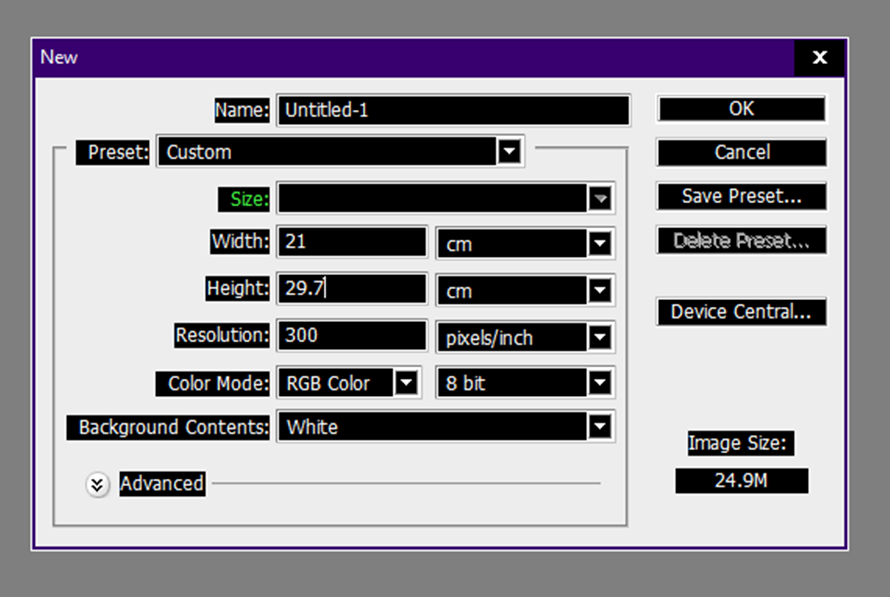Click the Height value field
Viewport: 890px width, 597px height.
coord(352,288)
